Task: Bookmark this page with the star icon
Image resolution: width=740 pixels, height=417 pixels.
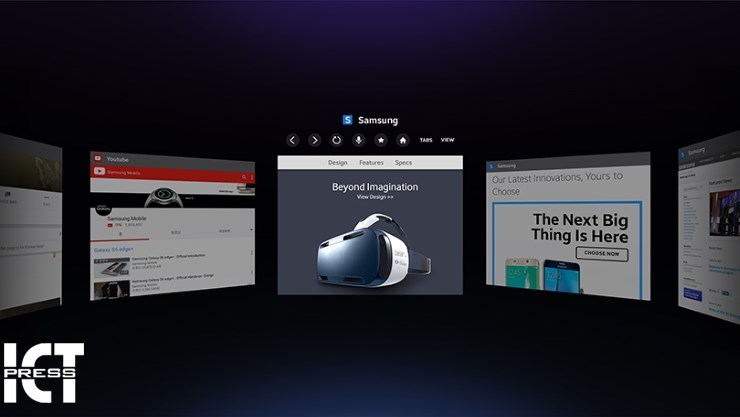Action: [x=380, y=140]
